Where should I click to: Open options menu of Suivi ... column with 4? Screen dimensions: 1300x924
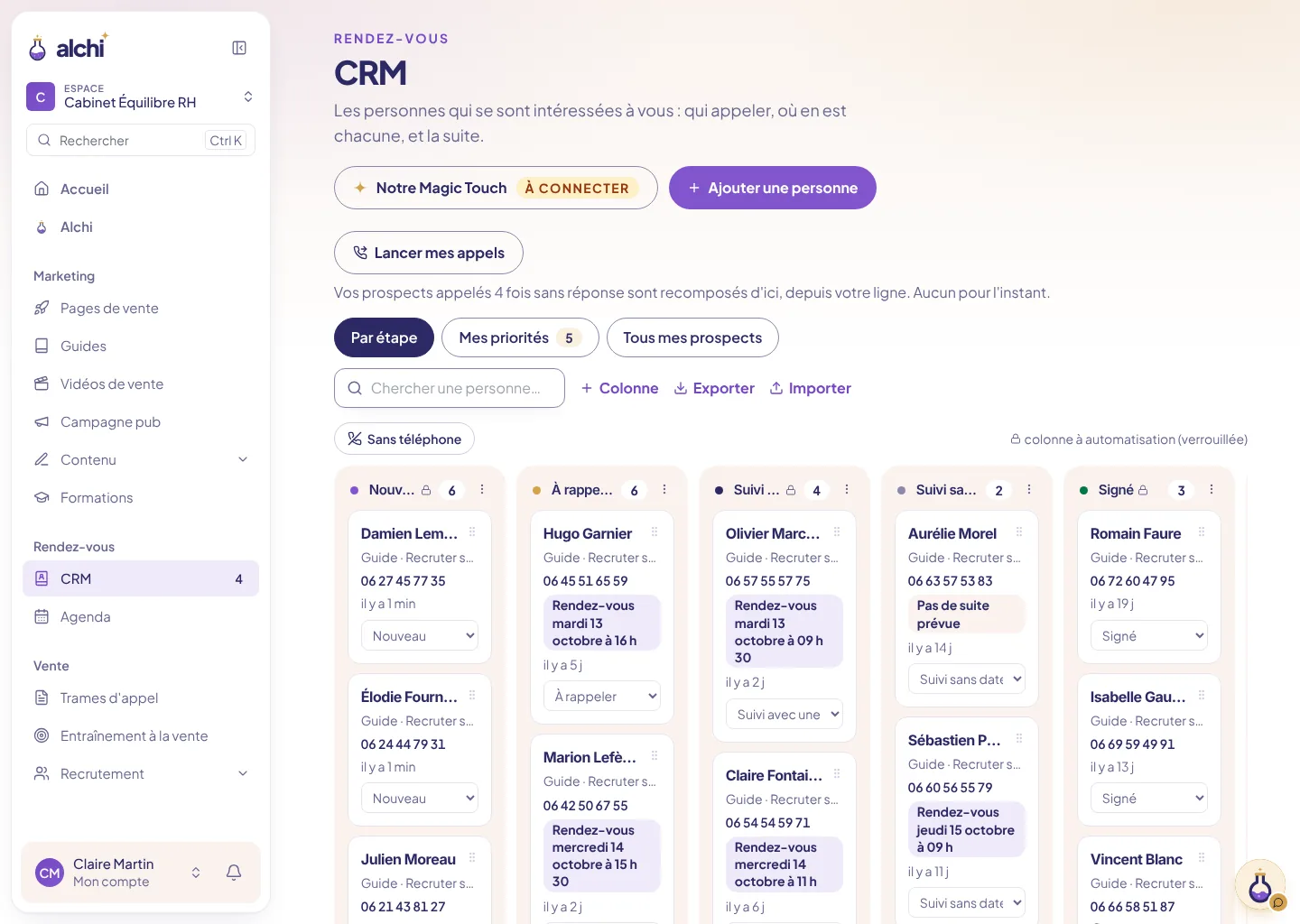[x=847, y=490]
